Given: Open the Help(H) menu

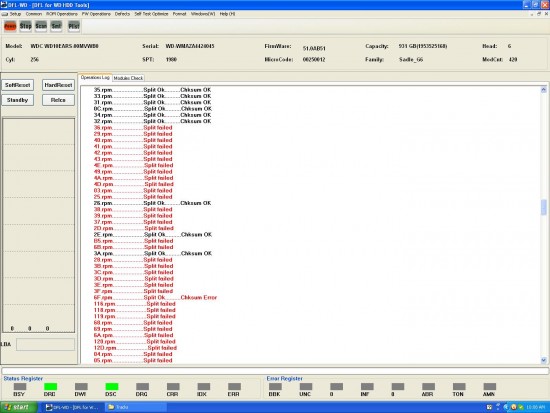Looking at the screenshot, I should click(x=227, y=14).
